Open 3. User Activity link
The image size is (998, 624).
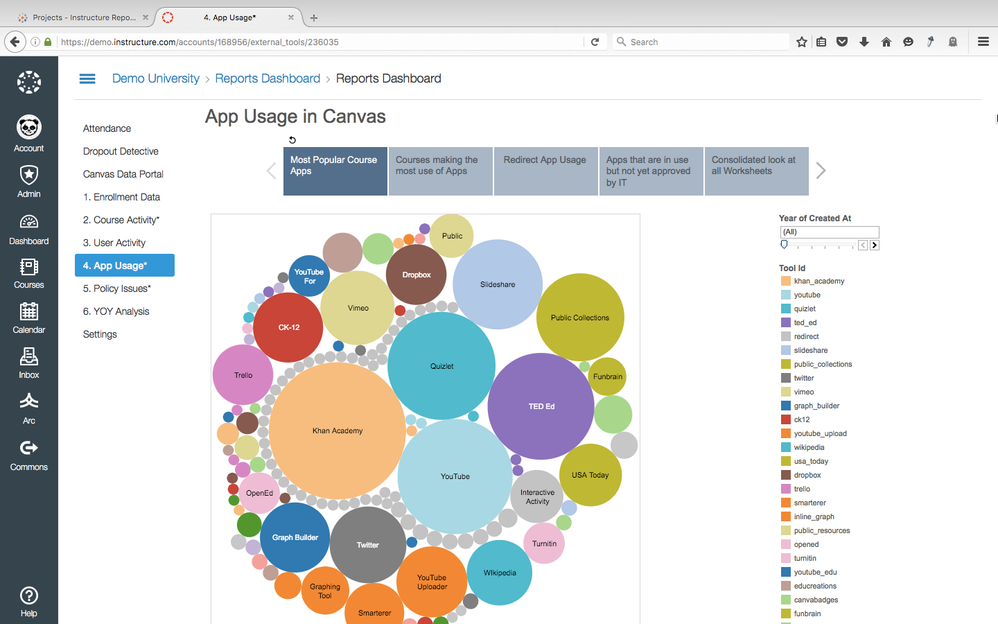coord(114,243)
